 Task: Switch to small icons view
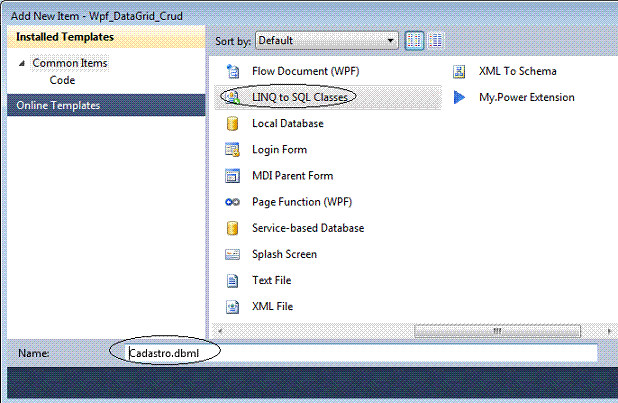pos(415,41)
